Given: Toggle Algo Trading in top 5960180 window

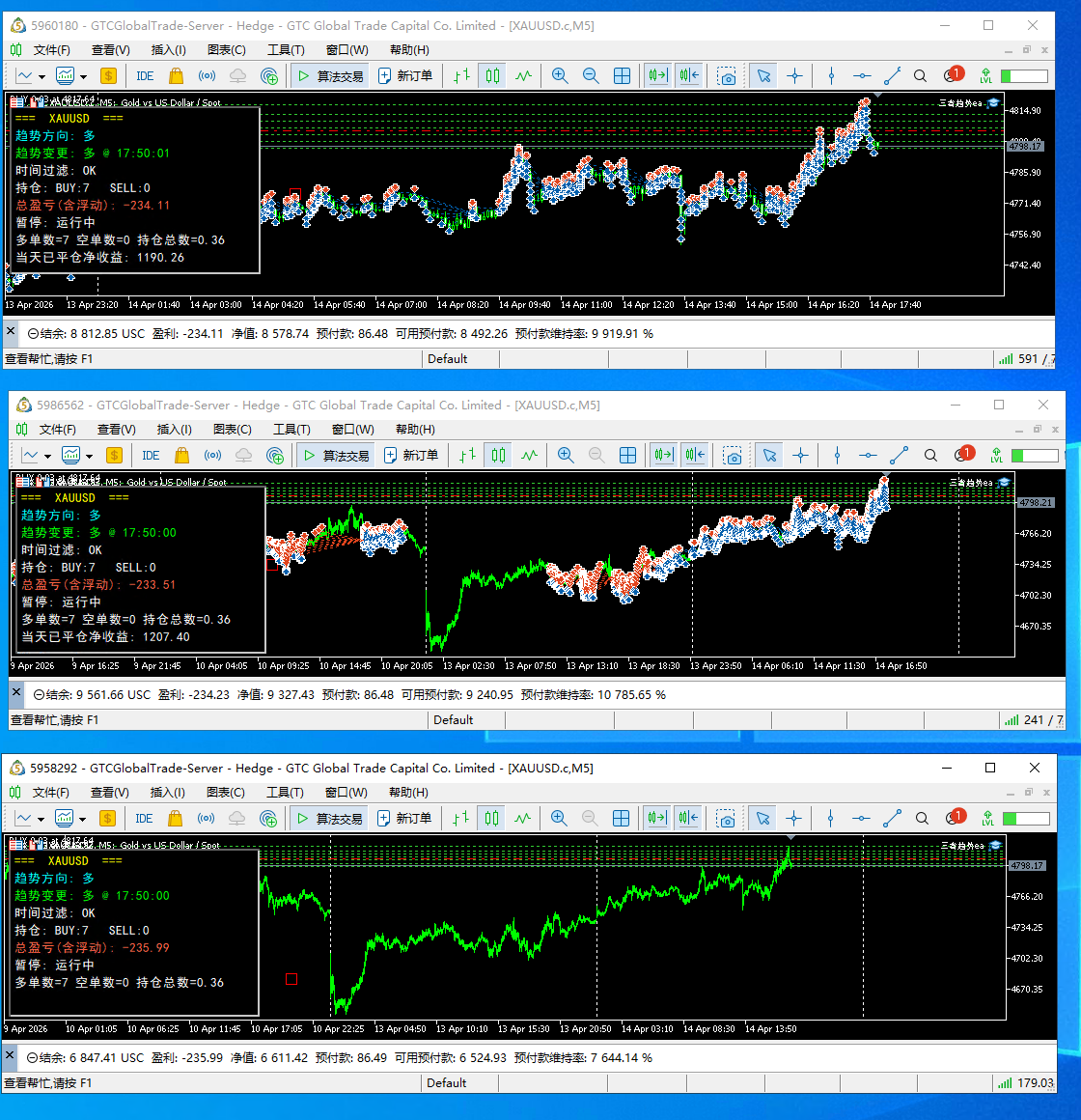Looking at the screenshot, I should 330,75.
